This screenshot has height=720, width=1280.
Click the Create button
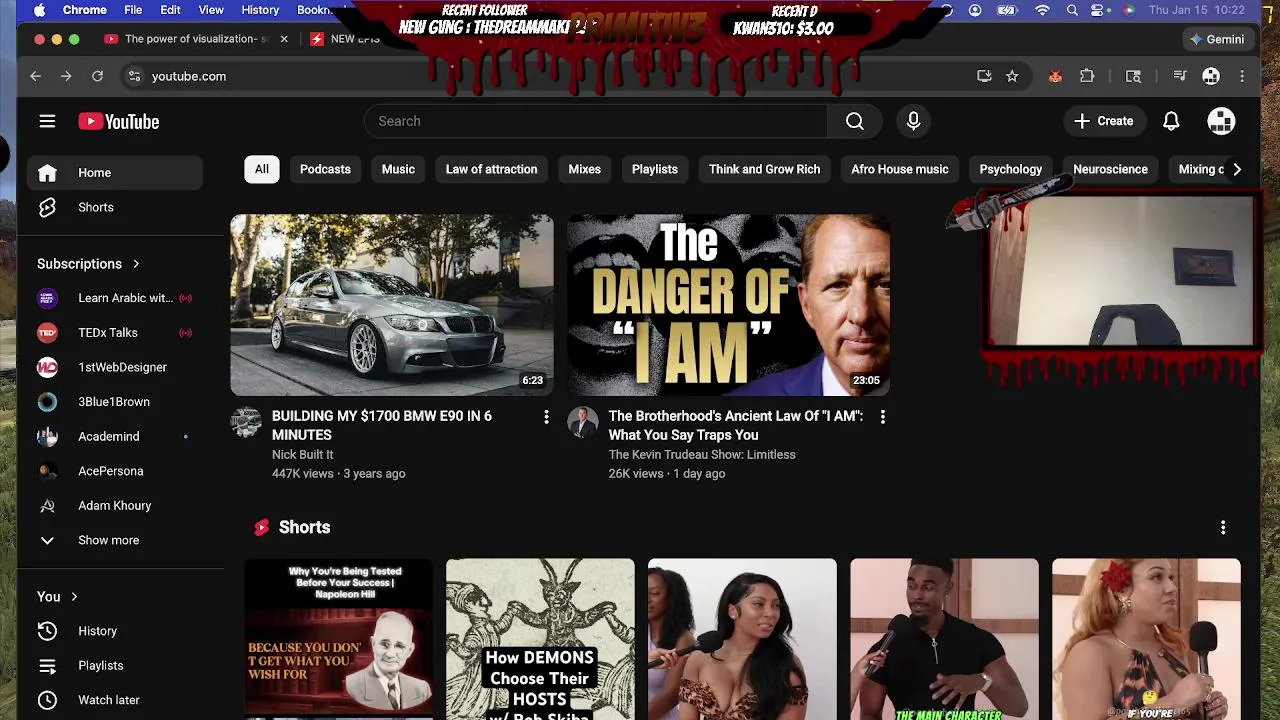[x=1104, y=121]
